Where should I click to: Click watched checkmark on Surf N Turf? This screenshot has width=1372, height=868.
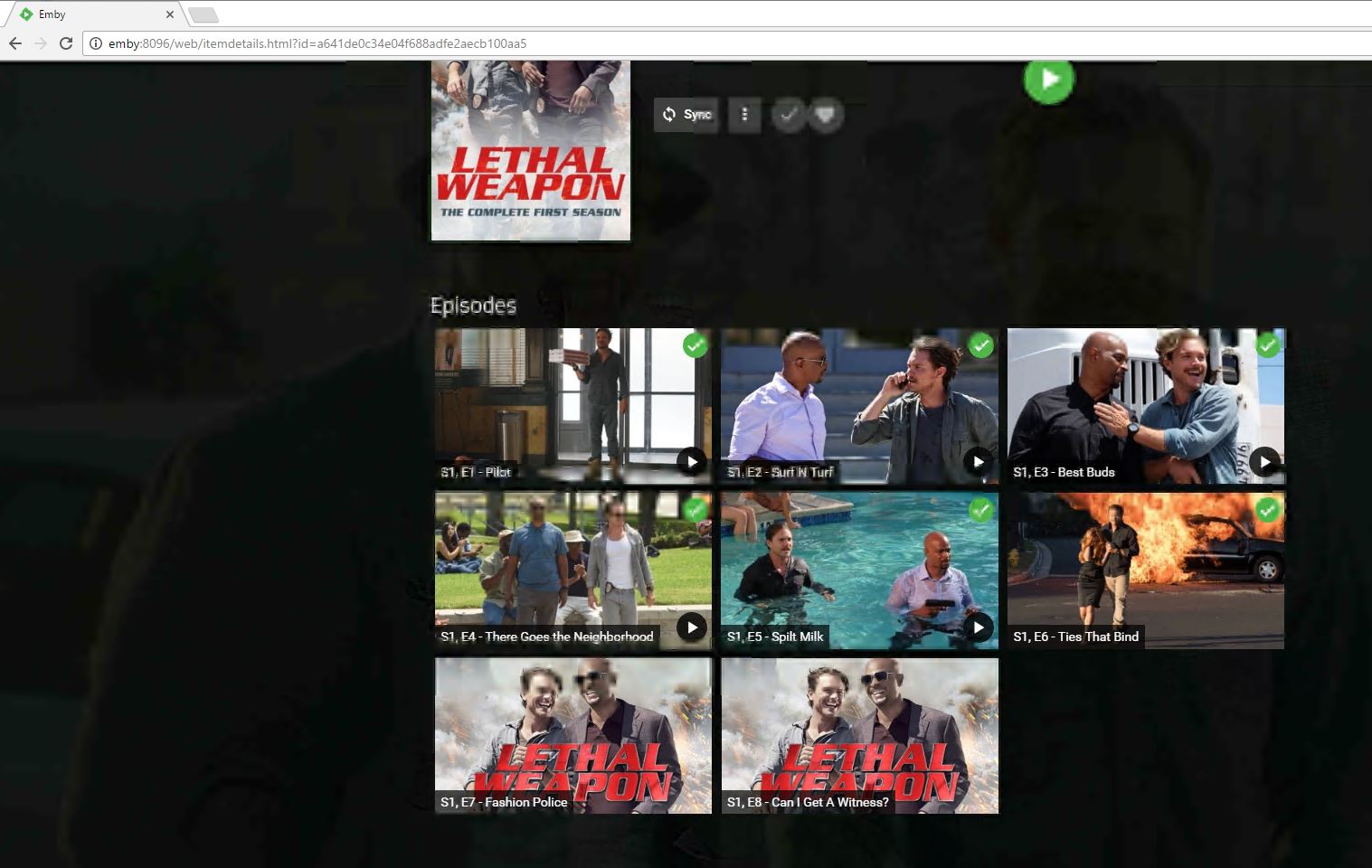980,344
